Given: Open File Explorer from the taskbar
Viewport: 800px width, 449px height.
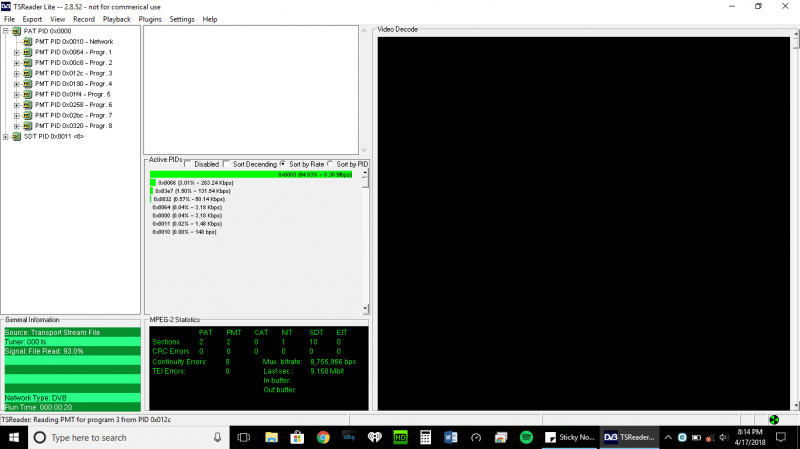Looking at the screenshot, I should [x=272, y=438].
